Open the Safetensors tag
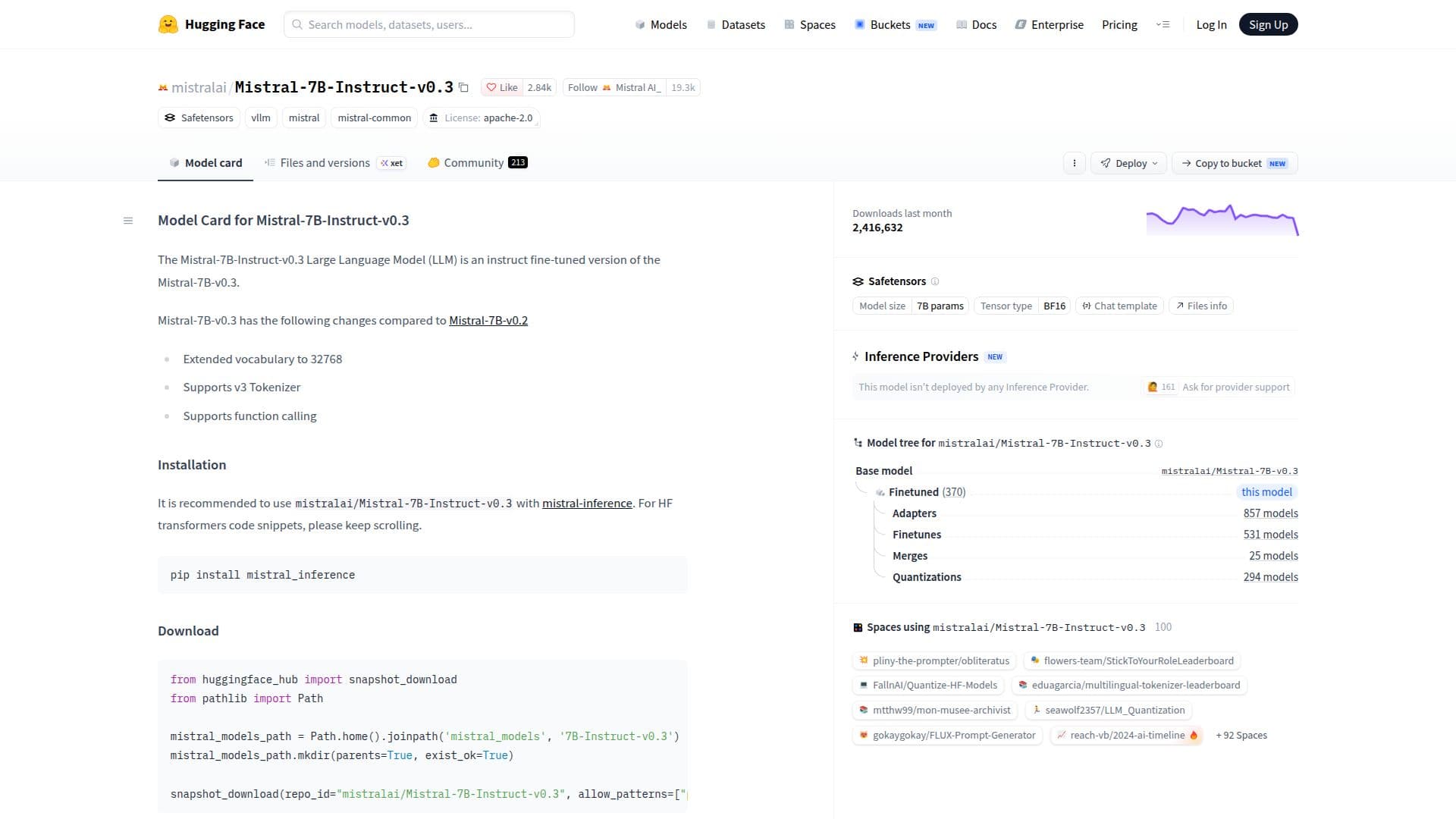 (x=199, y=118)
